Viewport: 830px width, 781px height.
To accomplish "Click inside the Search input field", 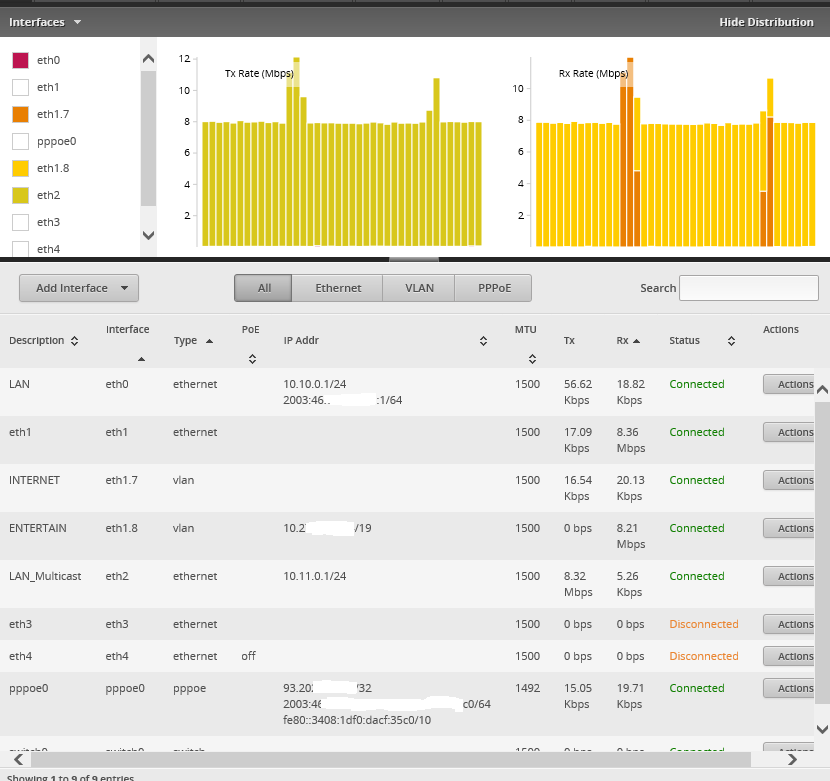I will pos(749,288).
